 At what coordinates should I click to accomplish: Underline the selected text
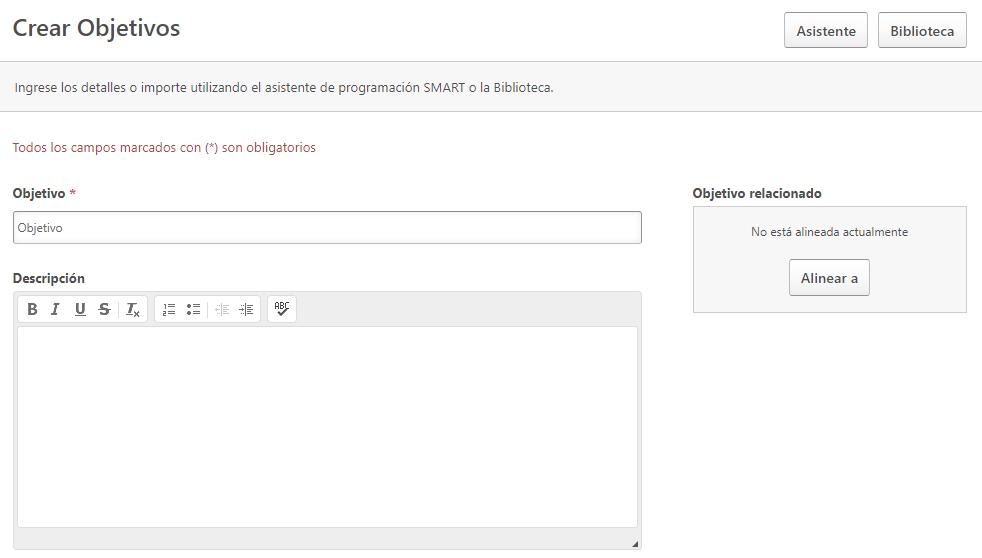[x=80, y=309]
